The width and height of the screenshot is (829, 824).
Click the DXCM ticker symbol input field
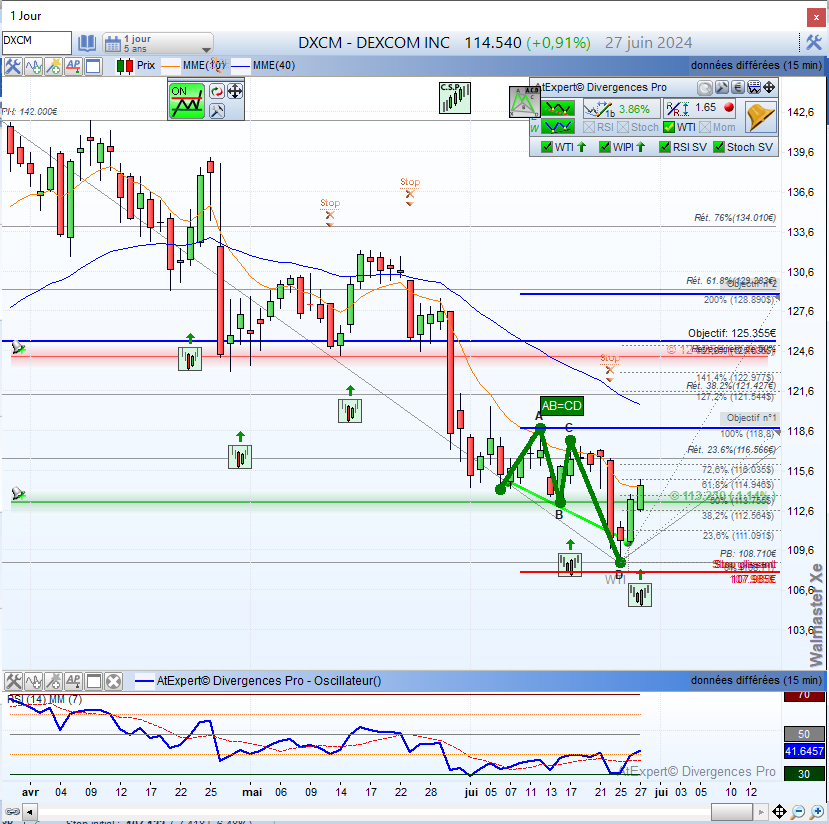pos(36,42)
